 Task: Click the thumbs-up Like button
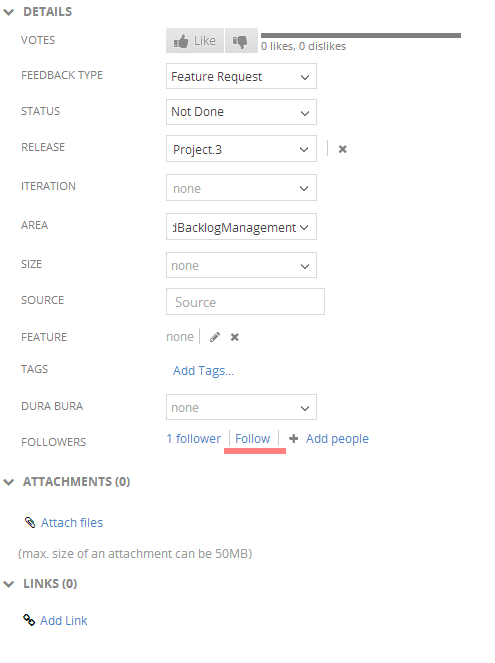tap(194, 41)
